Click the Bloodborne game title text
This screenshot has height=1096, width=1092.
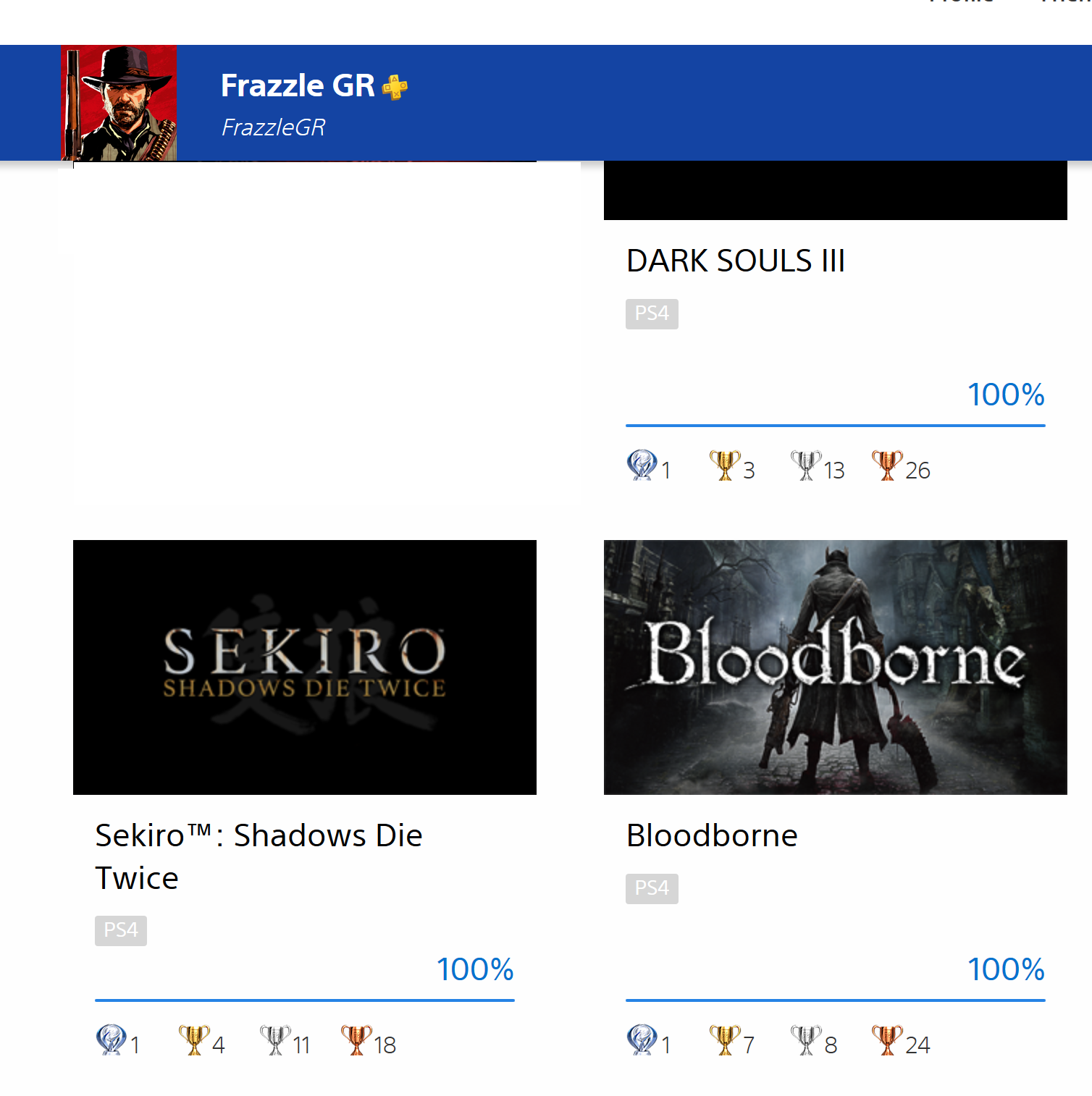[x=712, y=835]
